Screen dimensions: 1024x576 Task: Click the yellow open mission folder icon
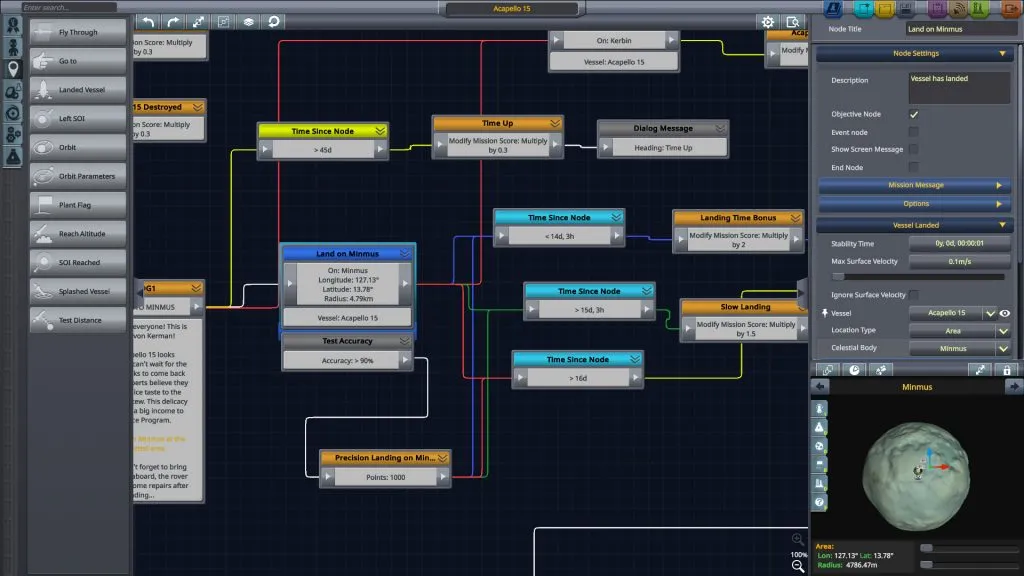click(884, 8)
